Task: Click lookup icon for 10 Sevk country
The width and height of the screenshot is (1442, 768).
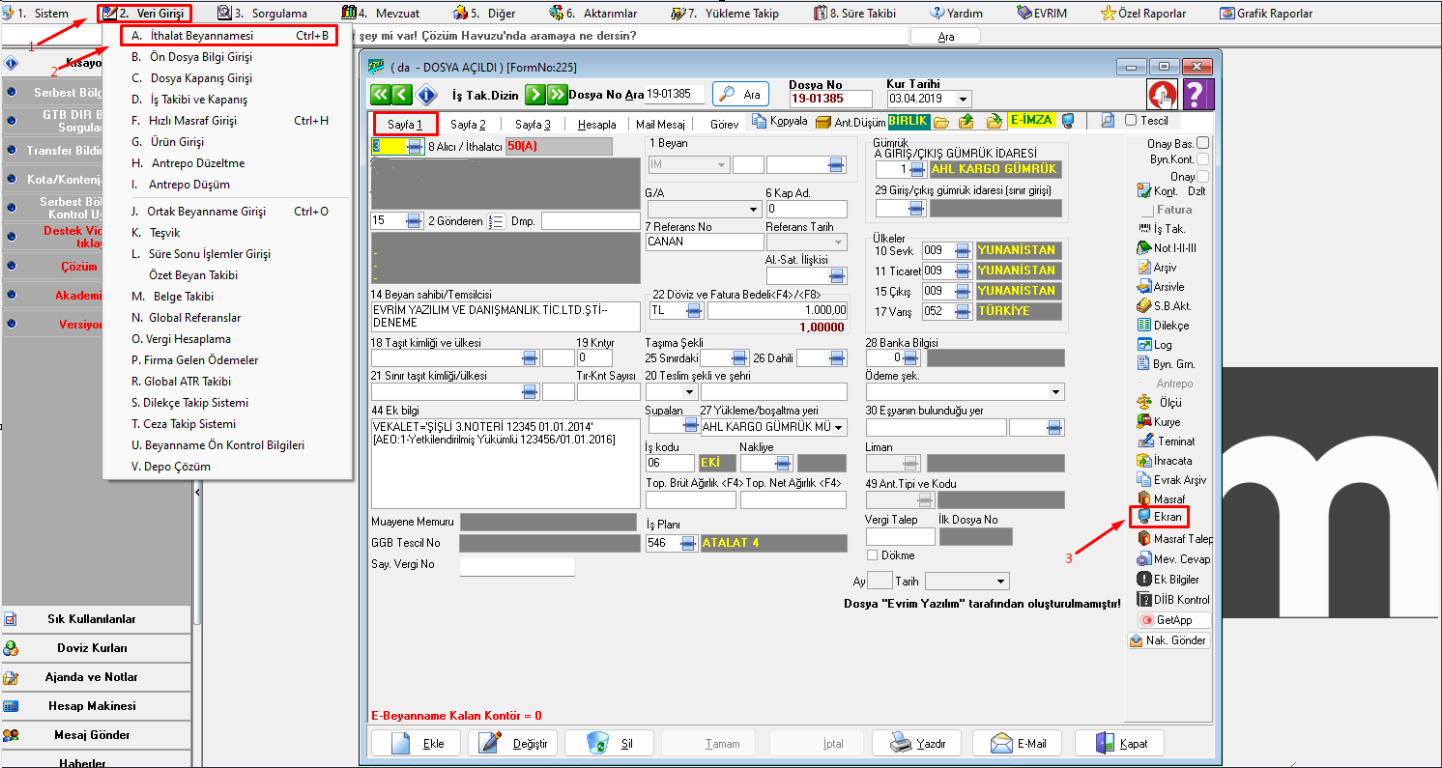Action: [x=963, y=250]
